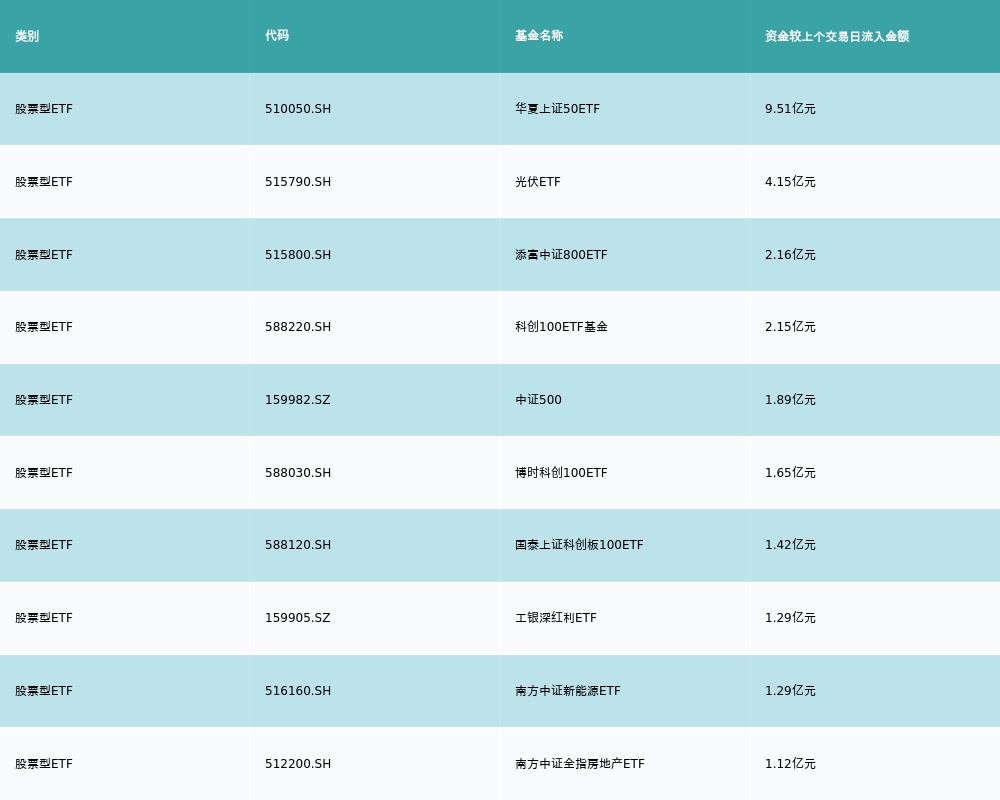Click inflow amount 4.15亿元

pos(790,182)
